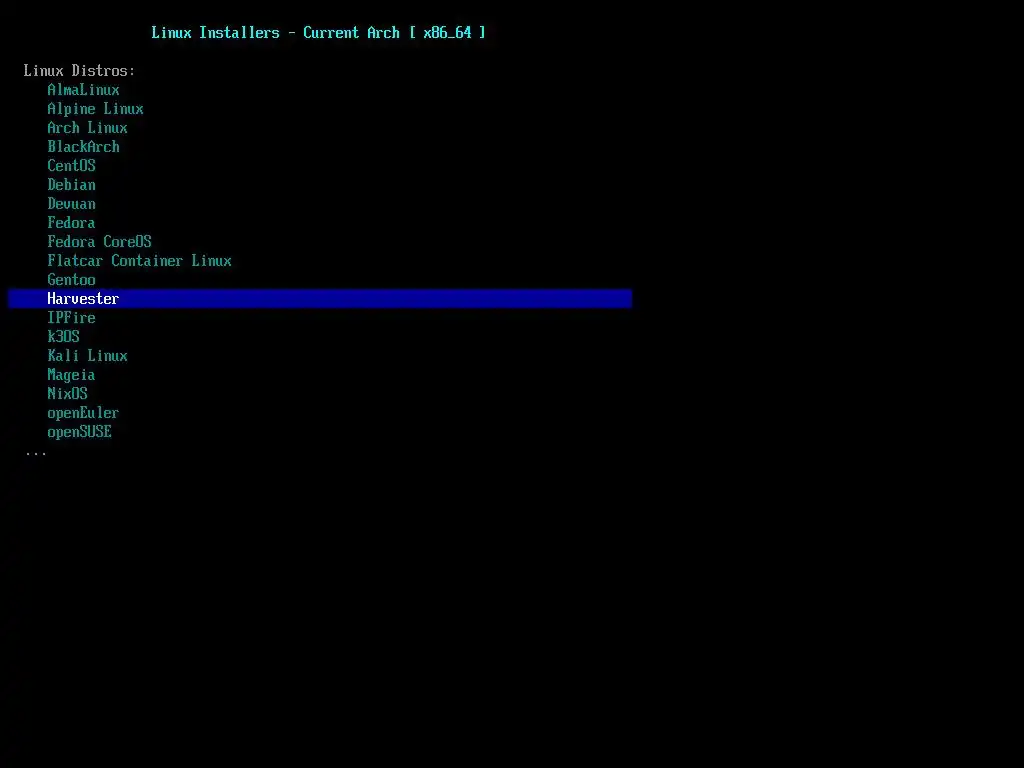The height and width of the screenshot is (768, 1024).
Task: Choose IPFire from the list
Action: pyautogui.click(x=71, y=317)
